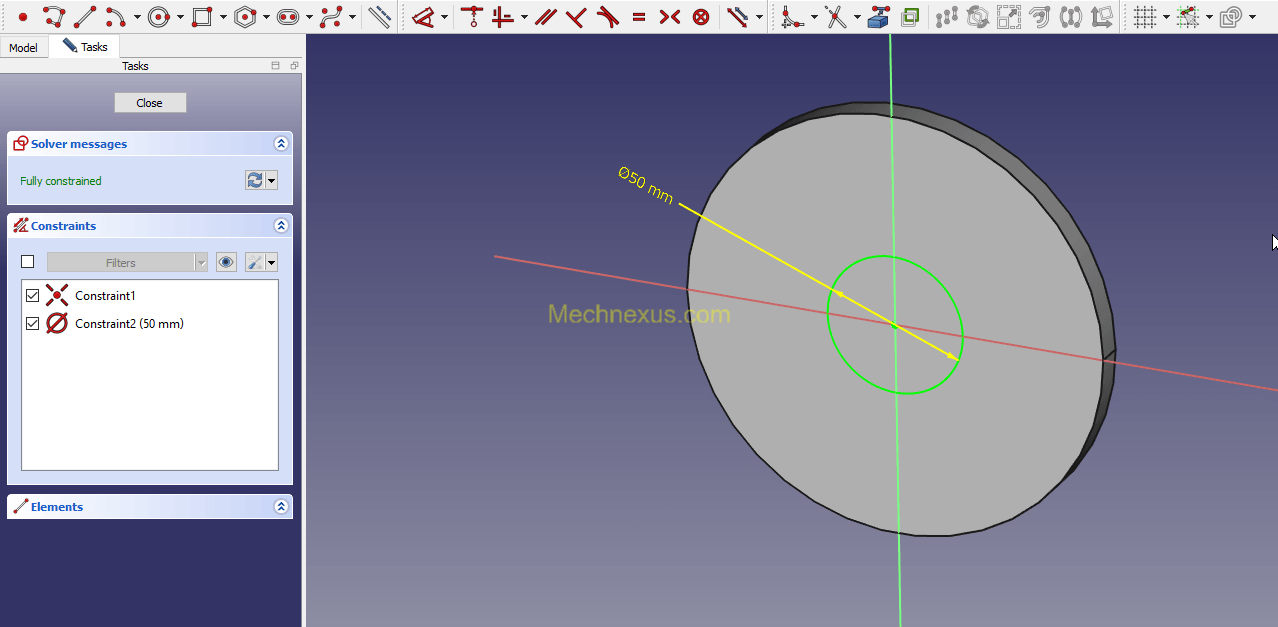
Task: Switch to the Model tab
Action: click(x=23, y=48)
